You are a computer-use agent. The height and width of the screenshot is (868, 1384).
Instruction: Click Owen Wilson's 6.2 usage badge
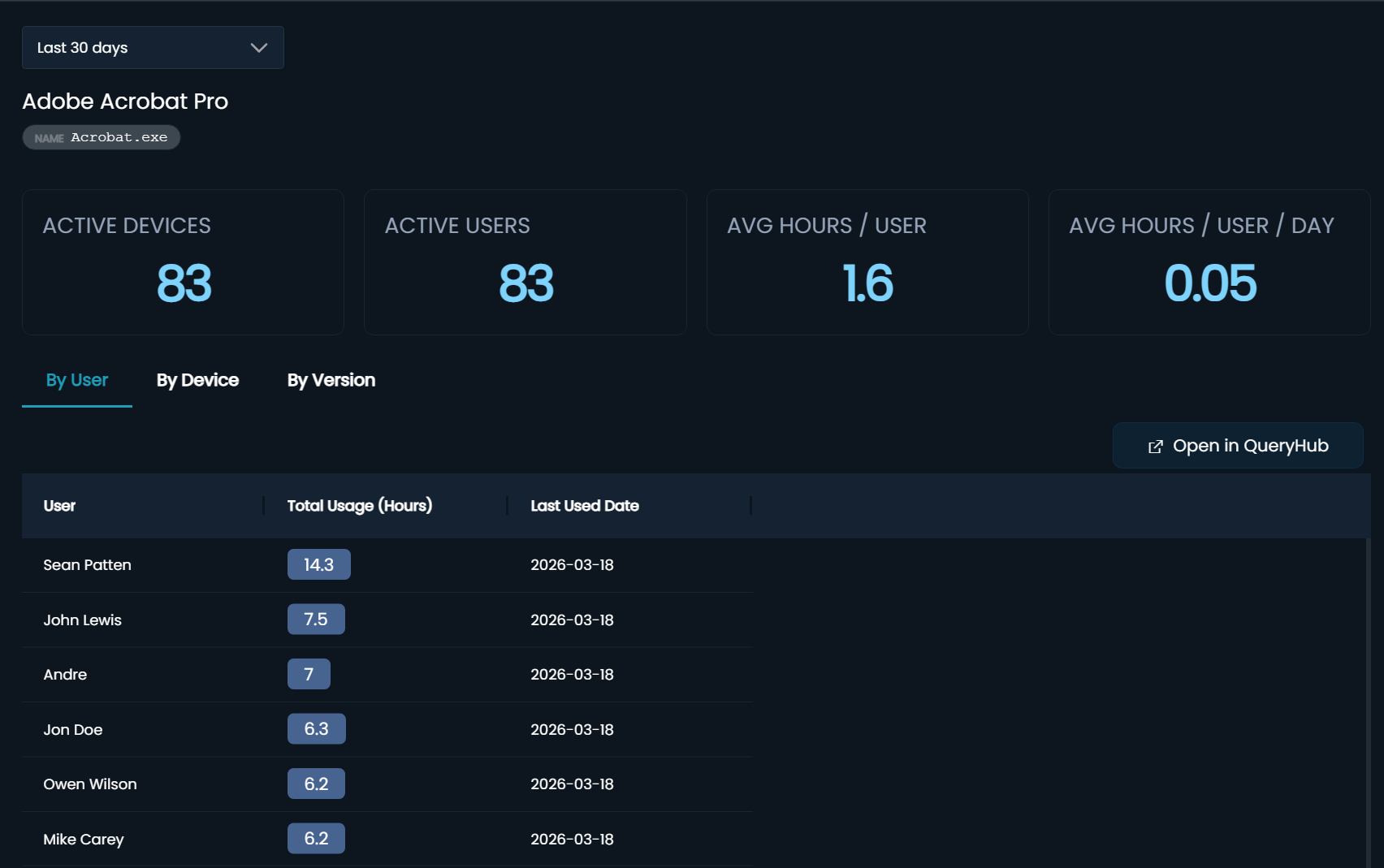[317, 784]
